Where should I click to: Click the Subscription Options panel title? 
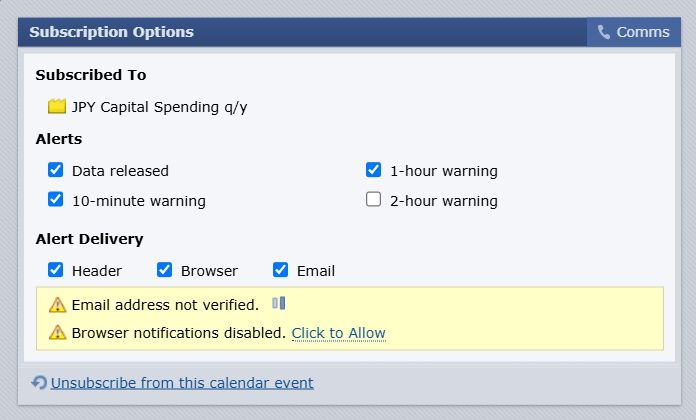coord(111,32)
